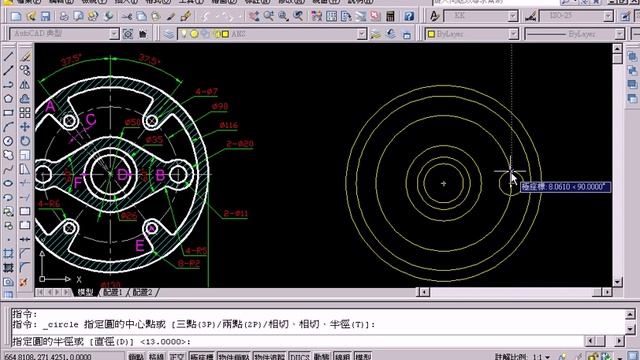The height and width of the screenshot is (360, 640).
Task: Click the workspace settings gear icon
Action: (128, 34)
